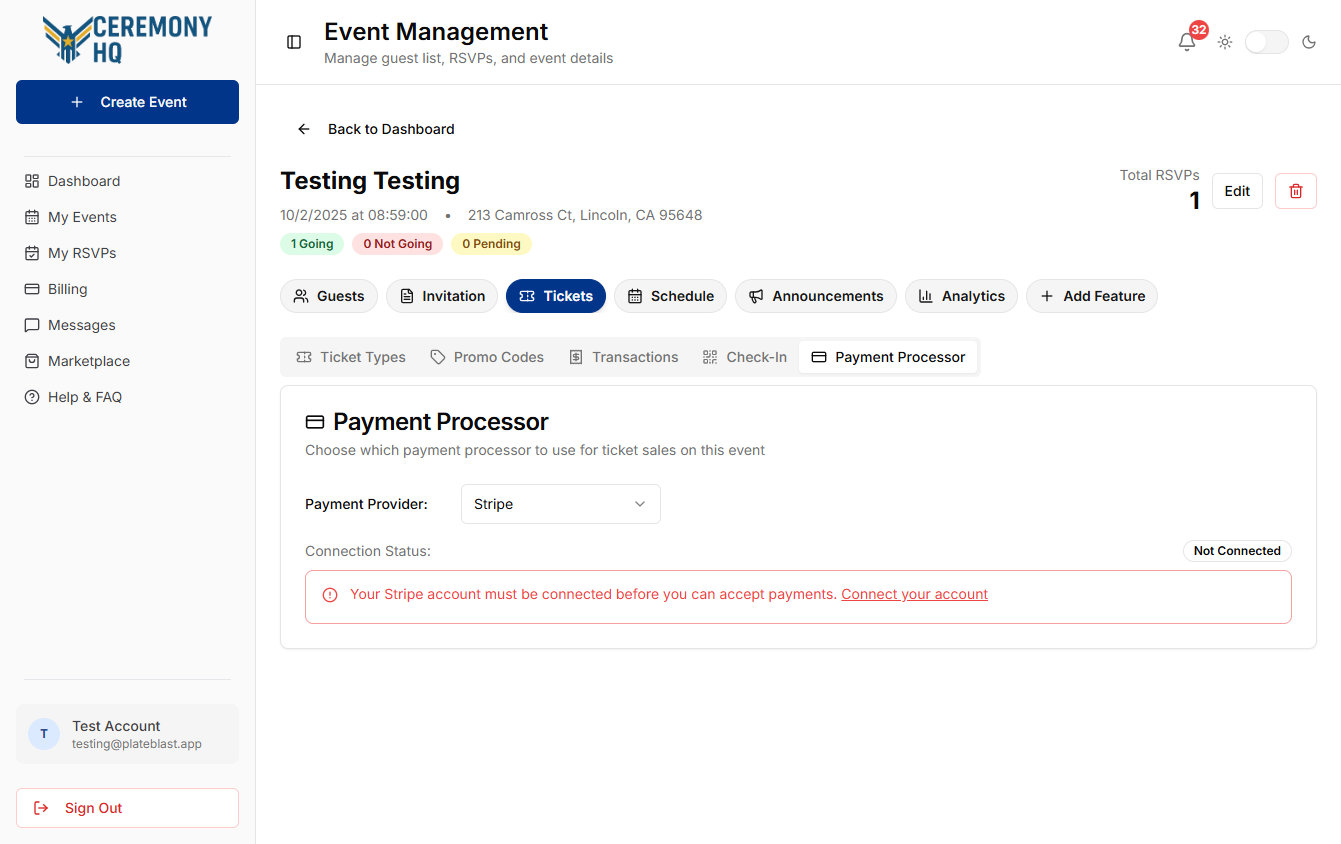
Task: Click the Edit event button
Action: coord(1237,191)
